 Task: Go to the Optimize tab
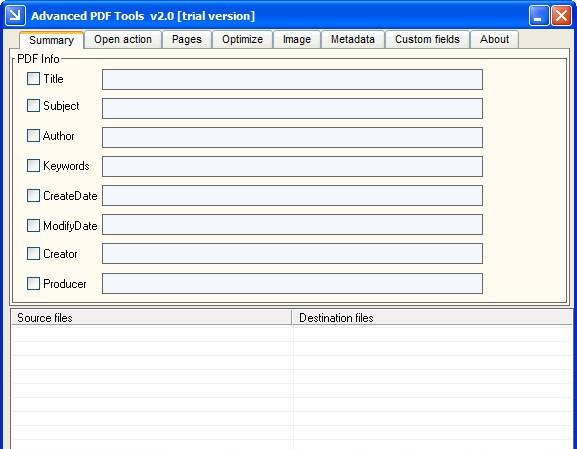243,39
